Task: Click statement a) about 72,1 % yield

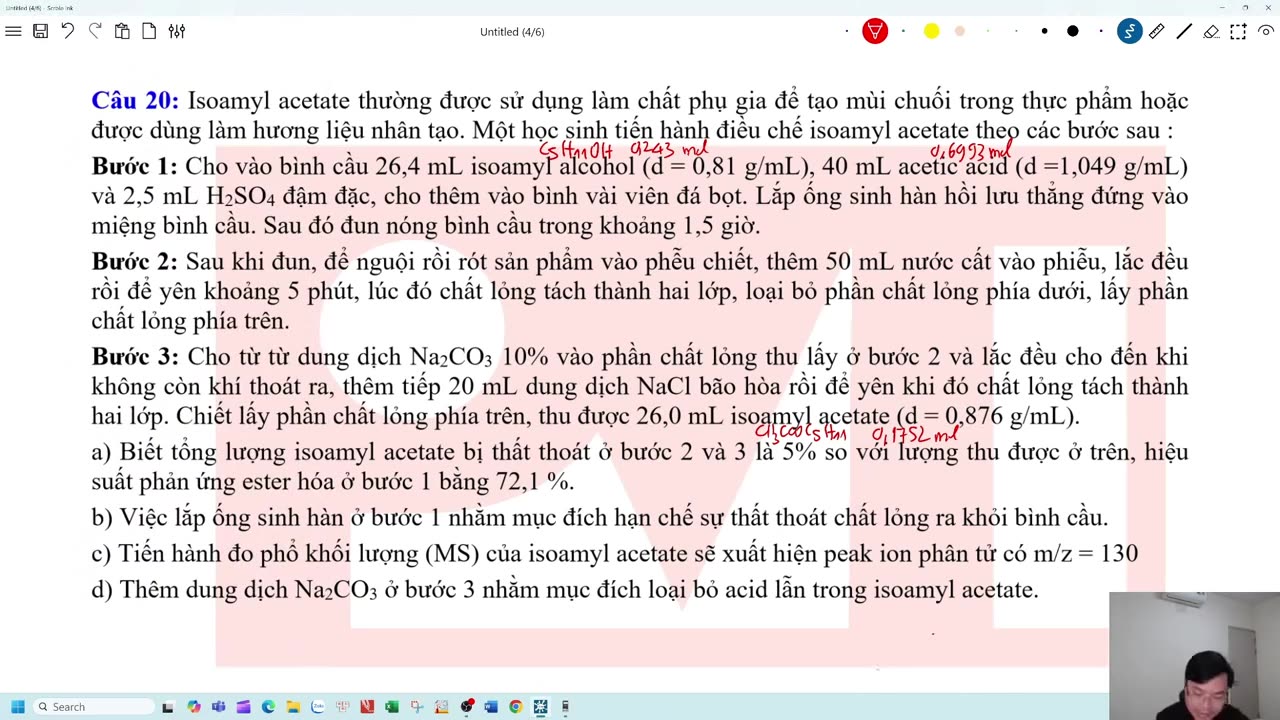Action: tap(640, 467)
